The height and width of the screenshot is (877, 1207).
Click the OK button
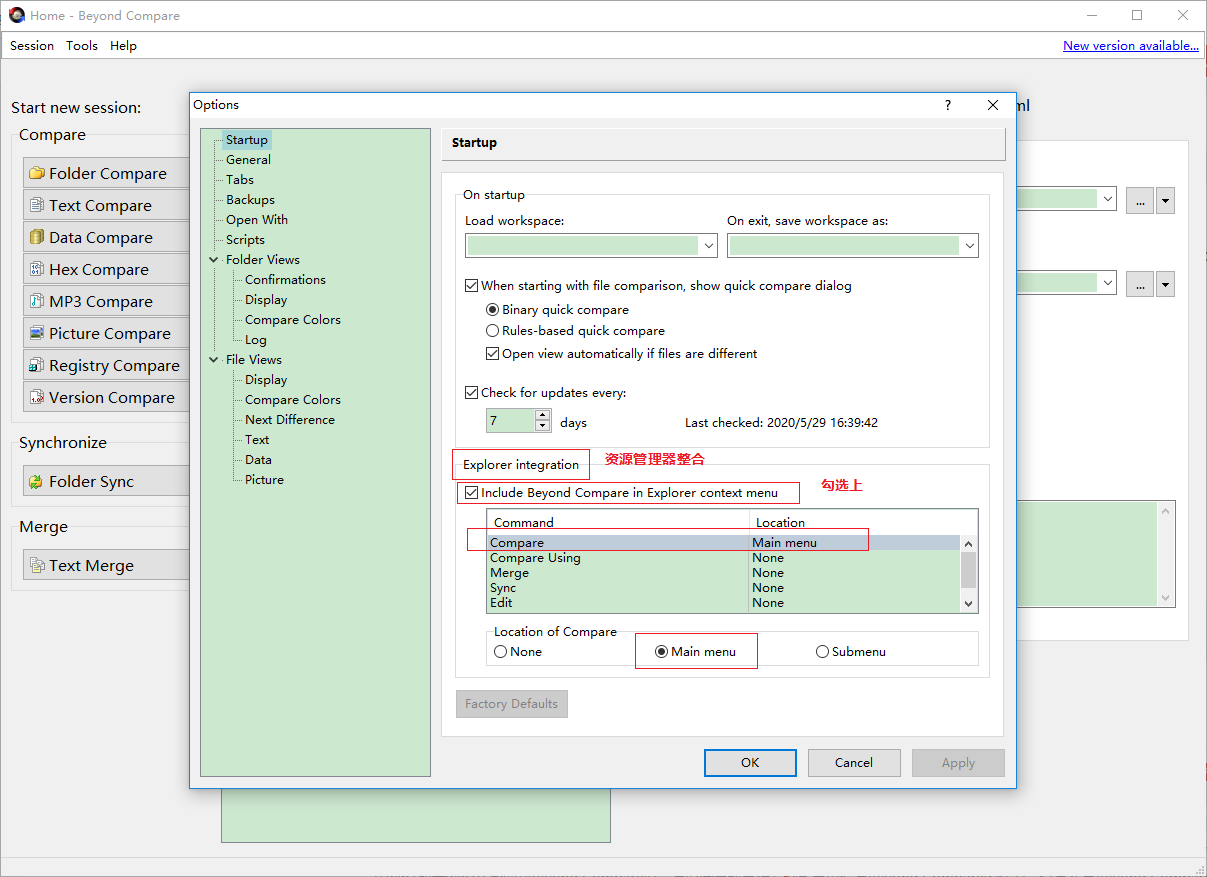tap(750, 763)
